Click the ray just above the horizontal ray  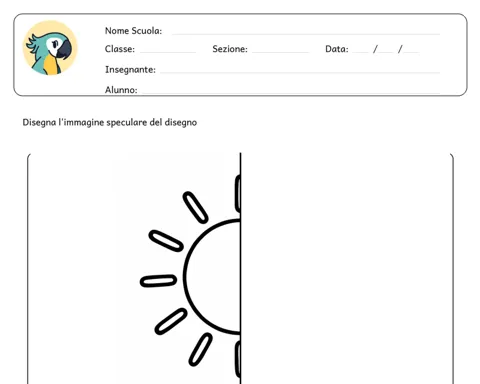coord(166,241)
